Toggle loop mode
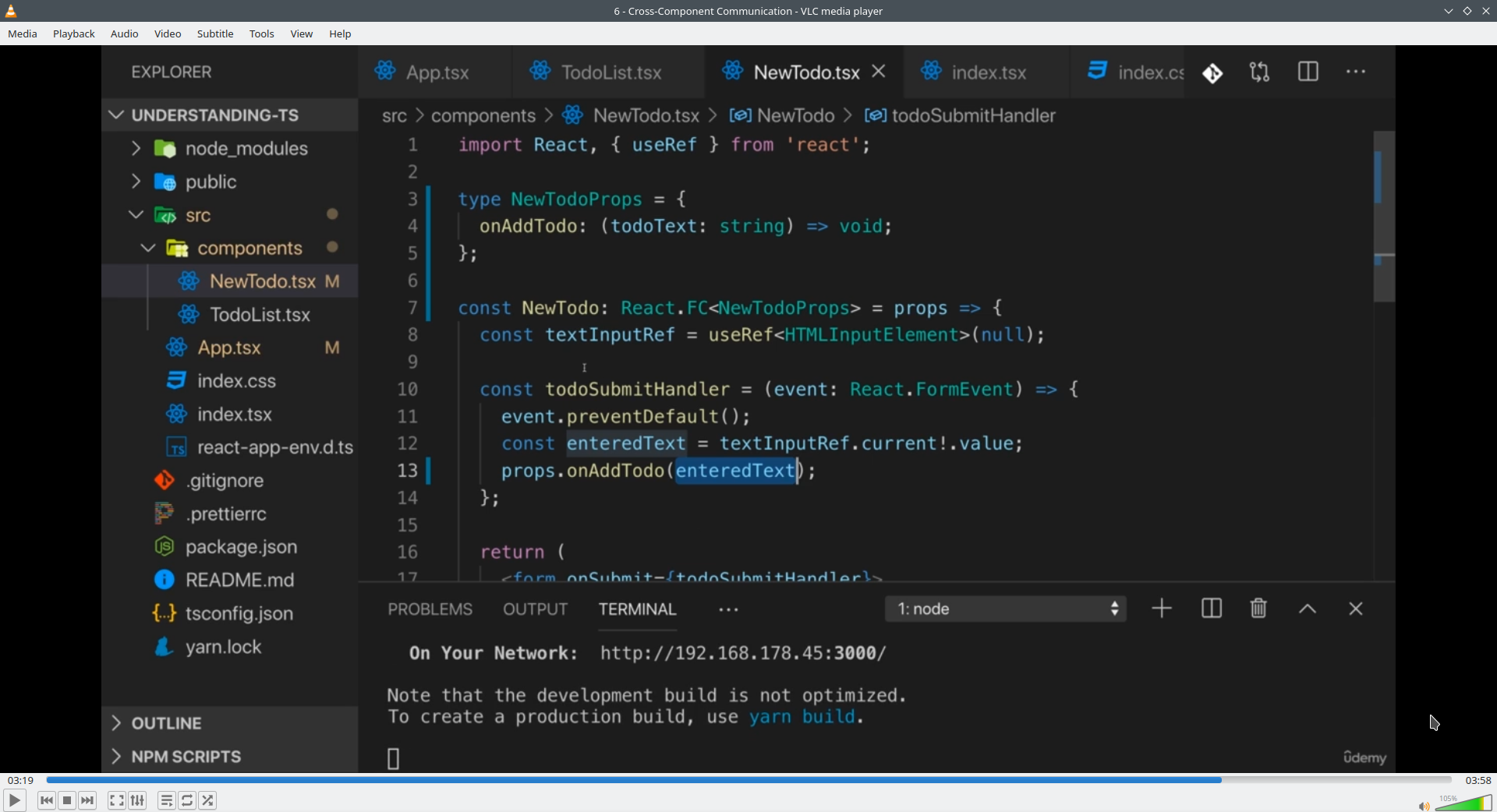This screenshot has height=812, width=1497. coord(187,800)
